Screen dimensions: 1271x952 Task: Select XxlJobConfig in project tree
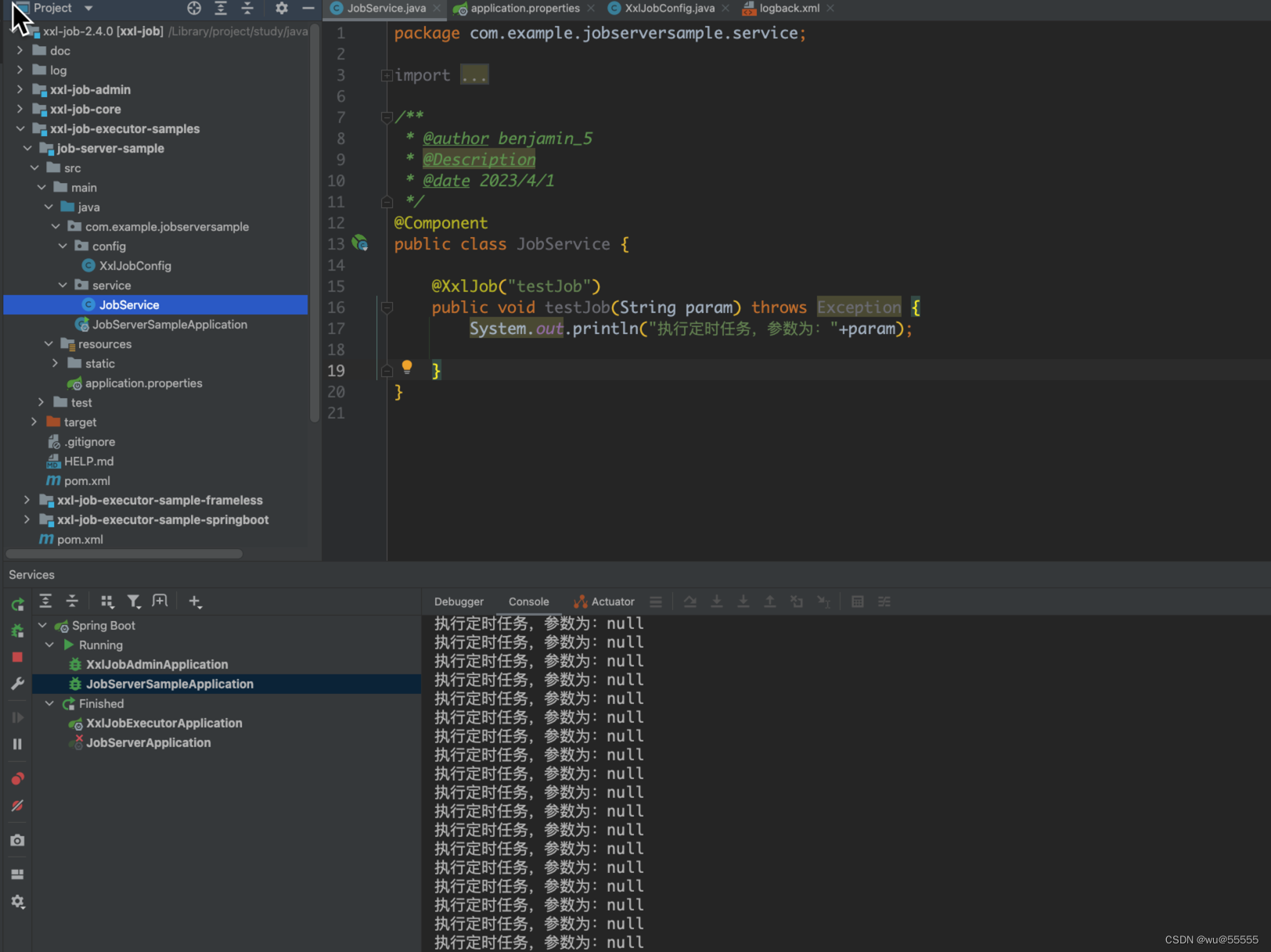(x=135, y=265)
